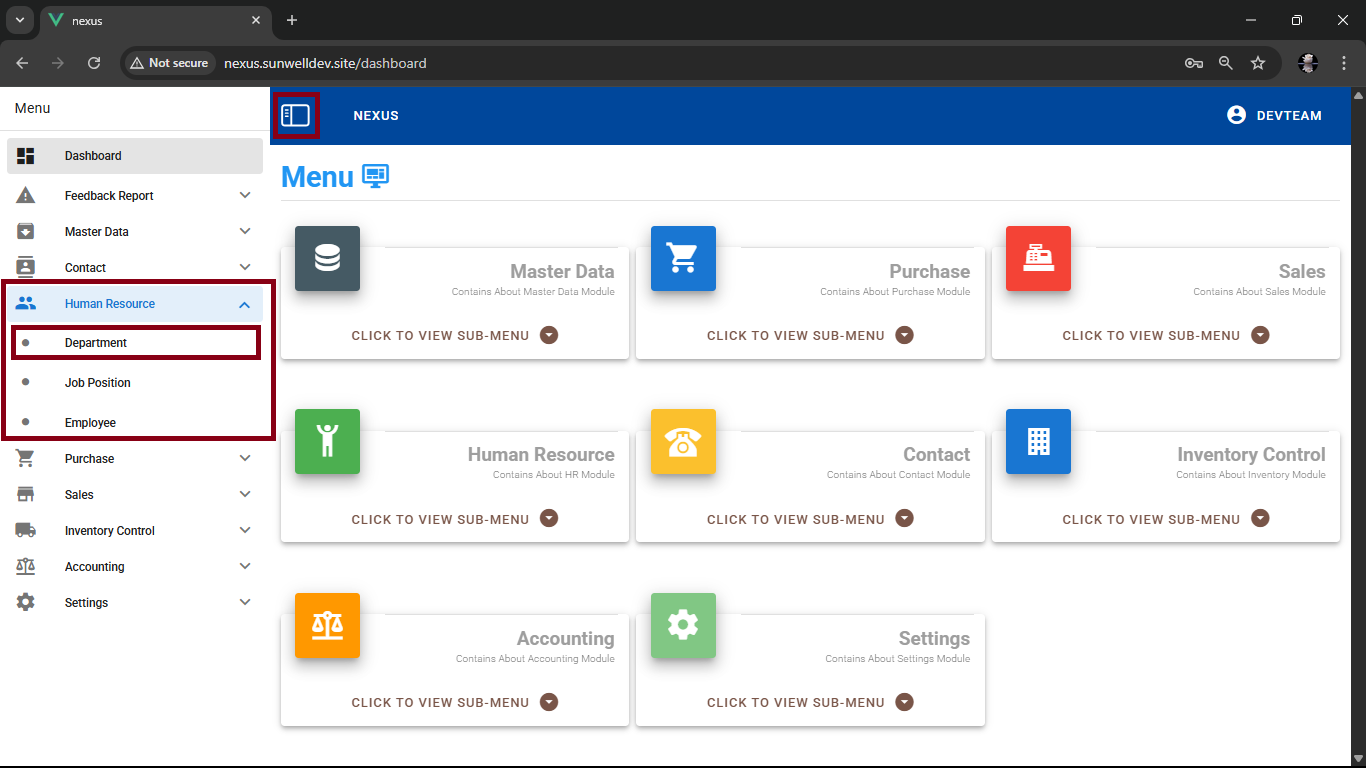Collapse the Human Resource sidebar menu
This screenshot has width=1366, height=768.
[245, 304]
